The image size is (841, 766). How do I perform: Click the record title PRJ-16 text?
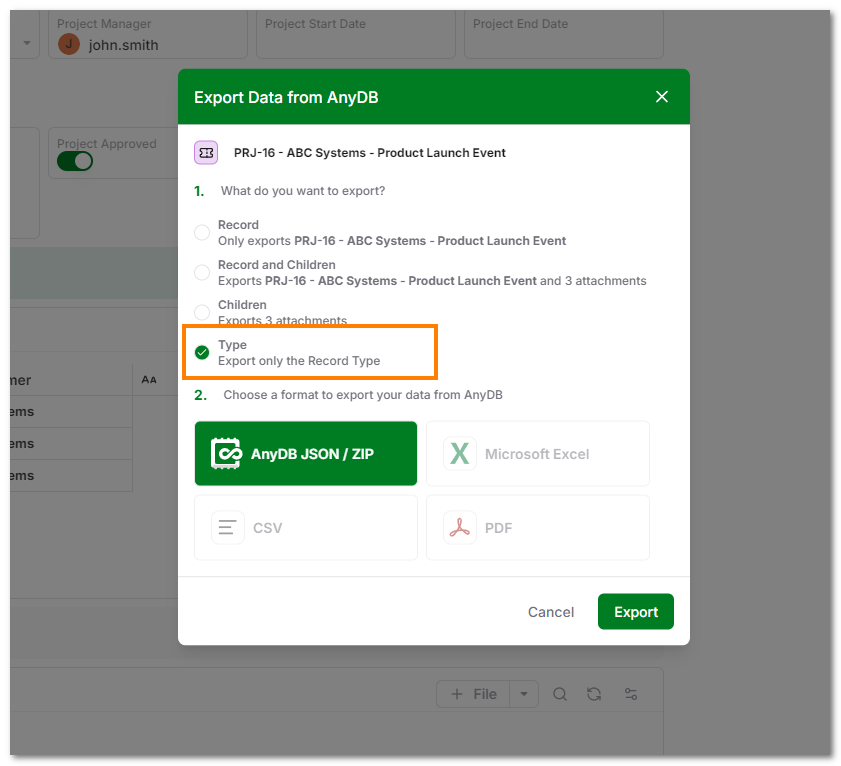click(x=370, y=153)
